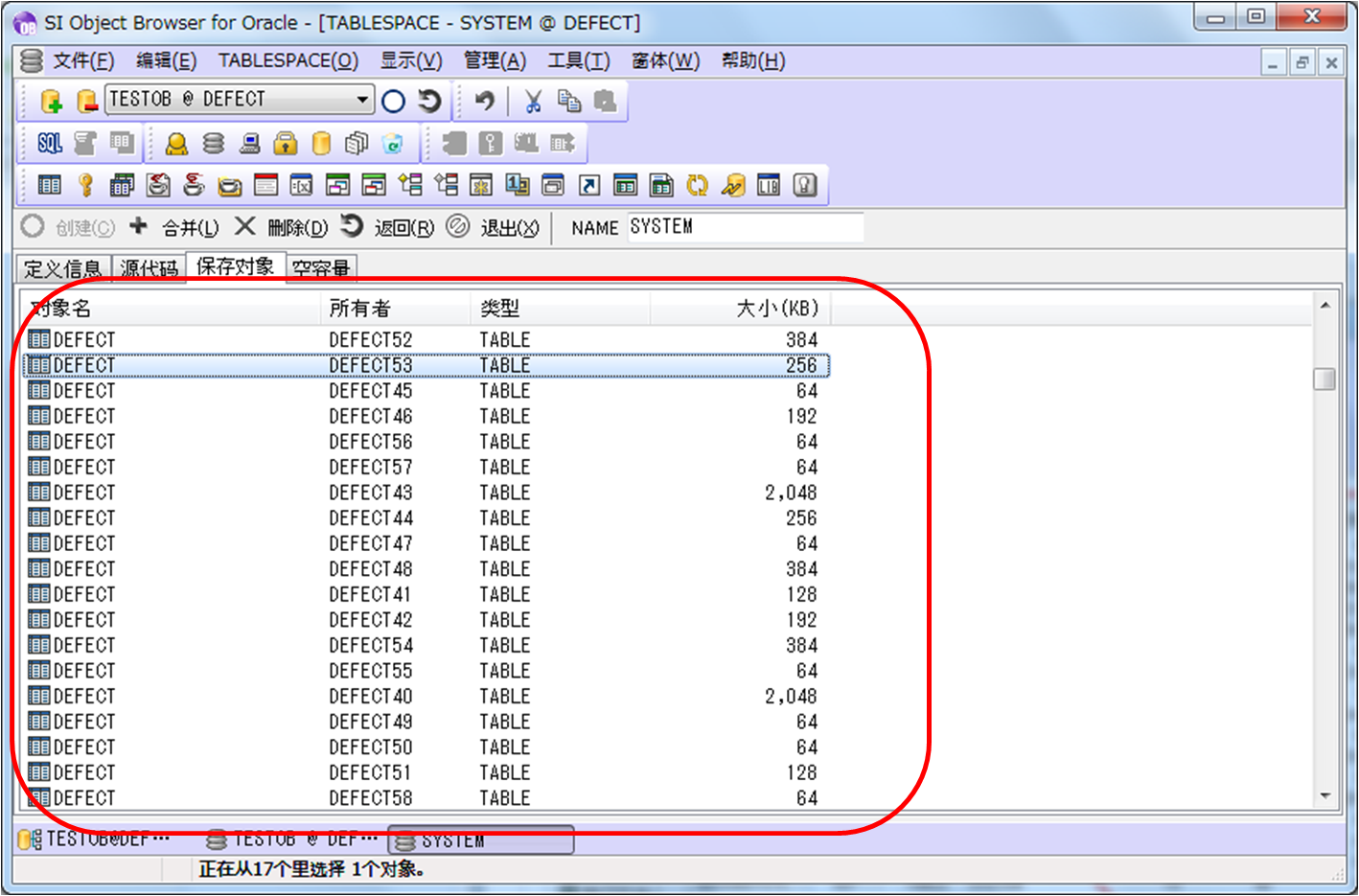Click the LIB library icon
Viewport: 1359px width, 896px height.
769,185
